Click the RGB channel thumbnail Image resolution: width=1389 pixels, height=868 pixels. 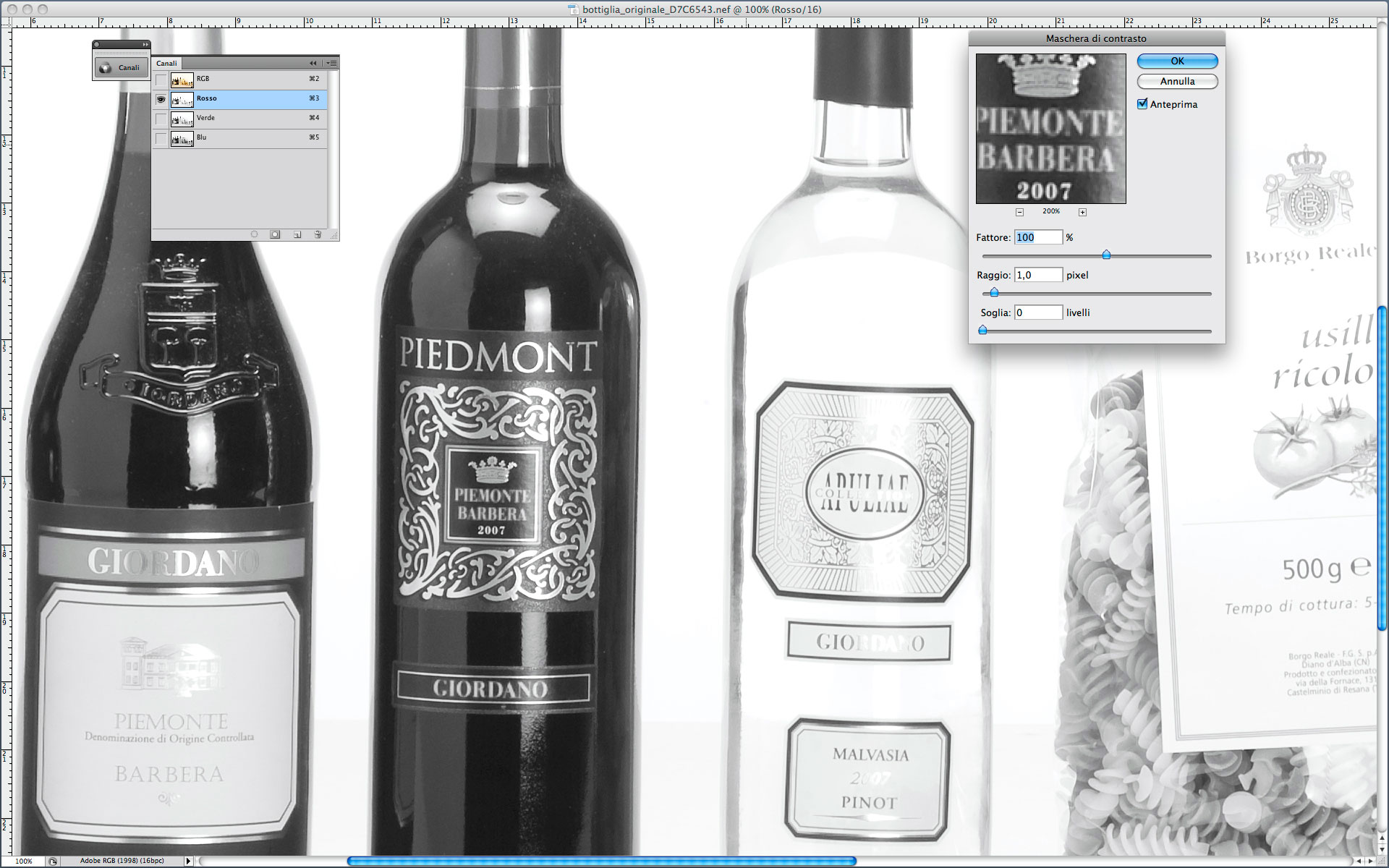(182, 80)
